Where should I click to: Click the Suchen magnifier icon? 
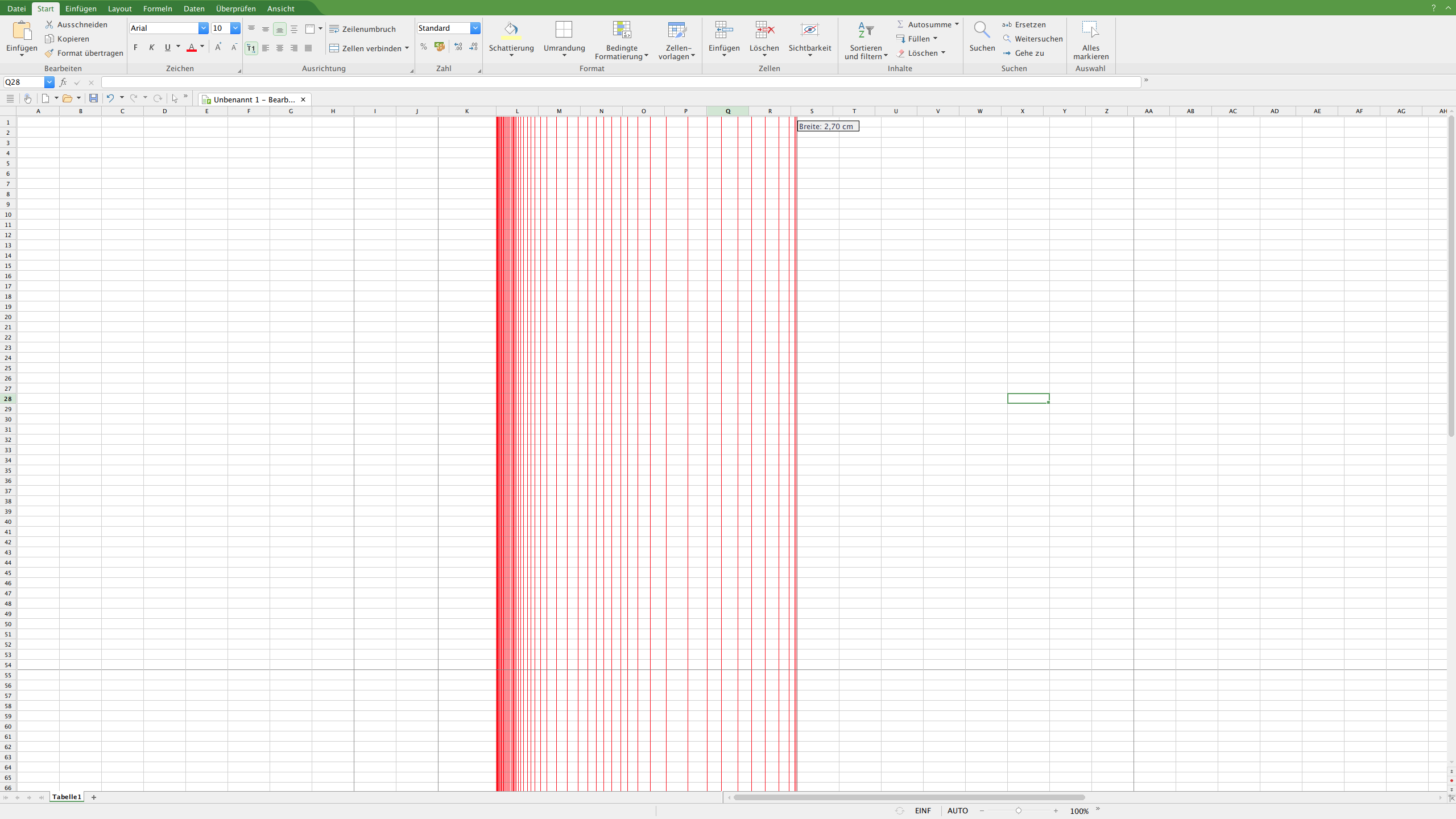[982, 30]
